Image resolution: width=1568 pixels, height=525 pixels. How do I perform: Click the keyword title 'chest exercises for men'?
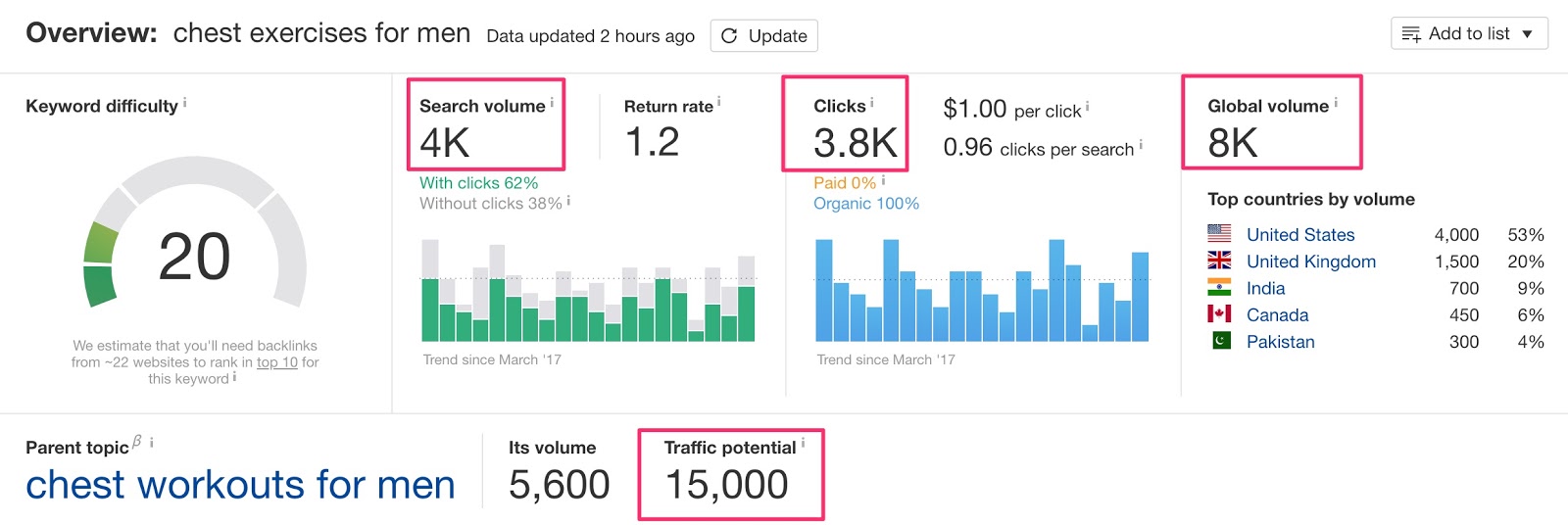321,33
